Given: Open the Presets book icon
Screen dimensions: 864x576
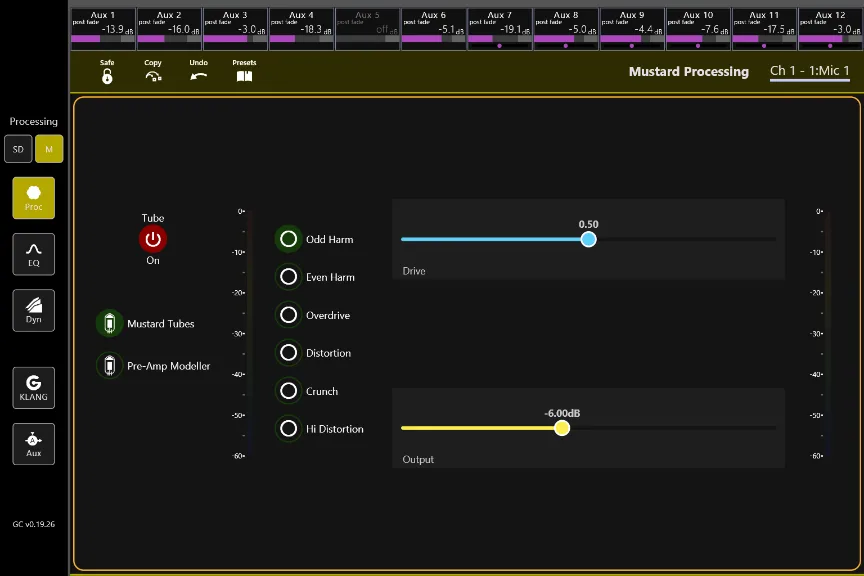Looking at the screenshot, I should 244,76.
